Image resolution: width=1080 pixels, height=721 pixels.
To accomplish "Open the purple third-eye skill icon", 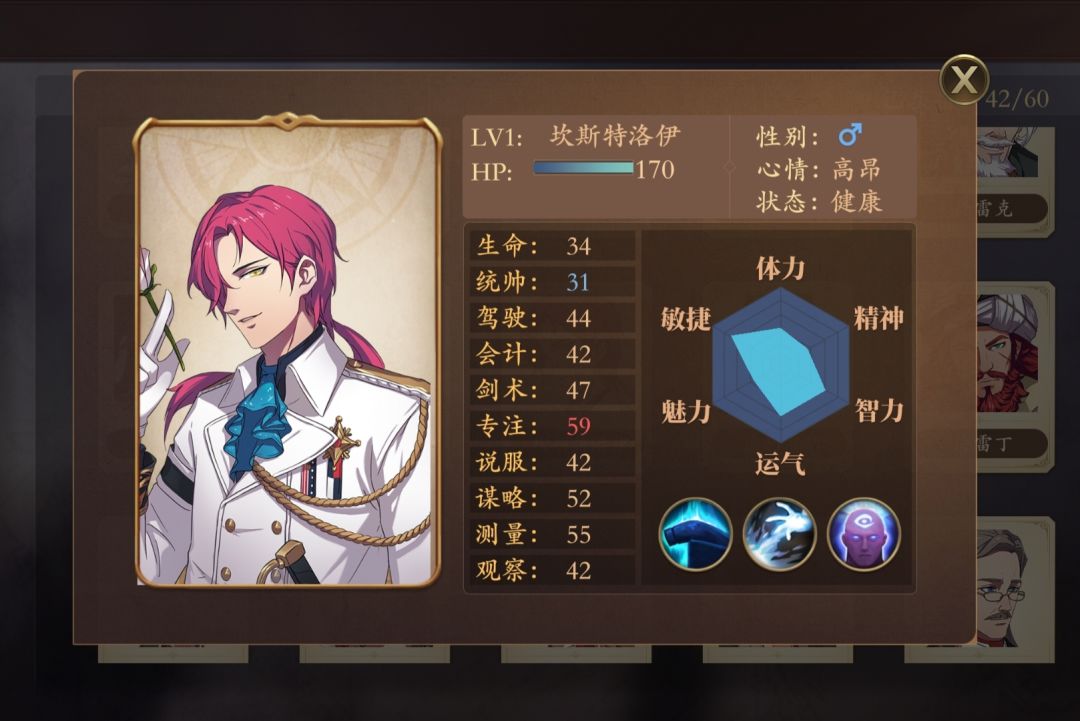I will tap(864, 534).
